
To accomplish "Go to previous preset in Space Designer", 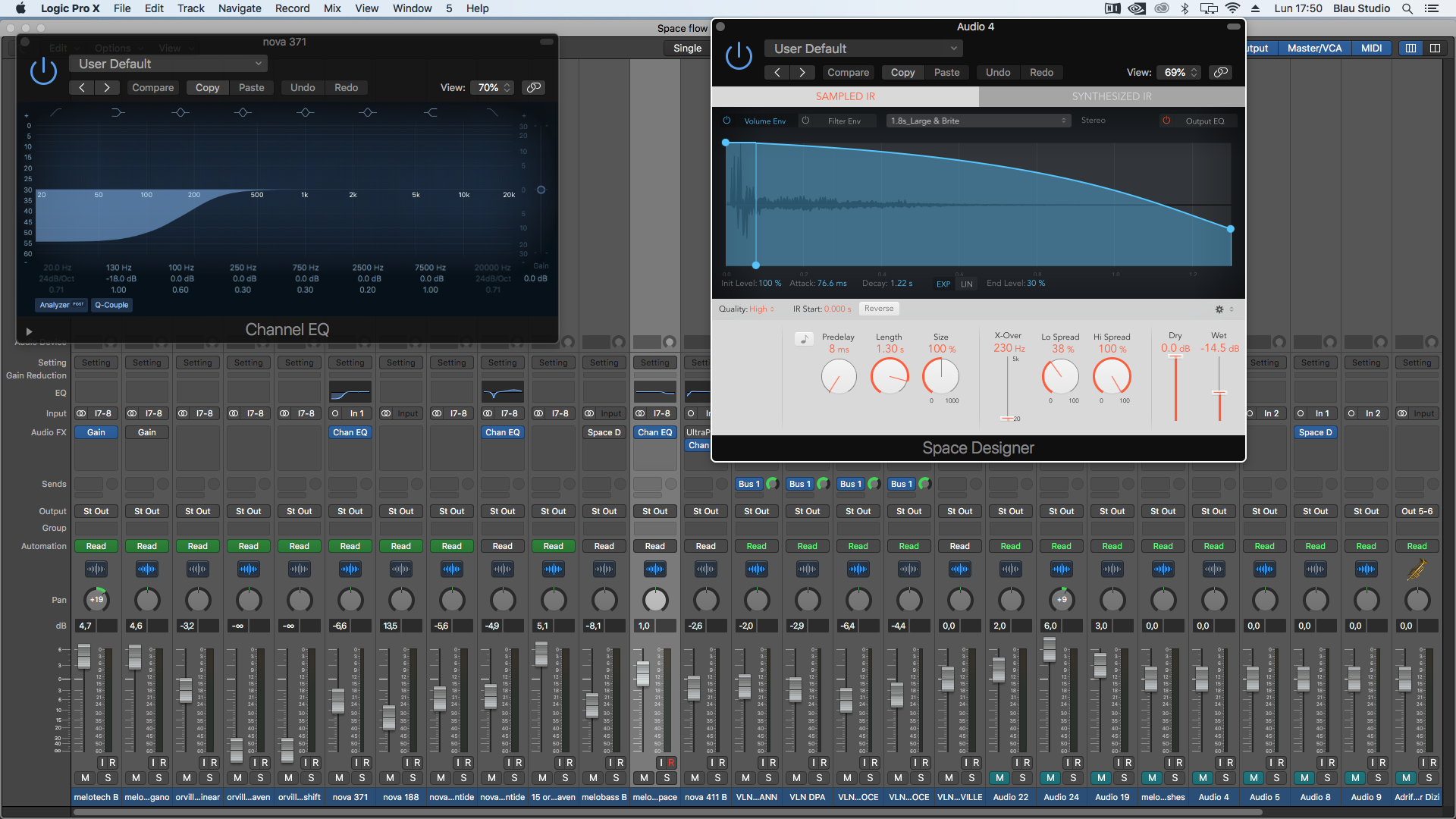I will 777,72.
